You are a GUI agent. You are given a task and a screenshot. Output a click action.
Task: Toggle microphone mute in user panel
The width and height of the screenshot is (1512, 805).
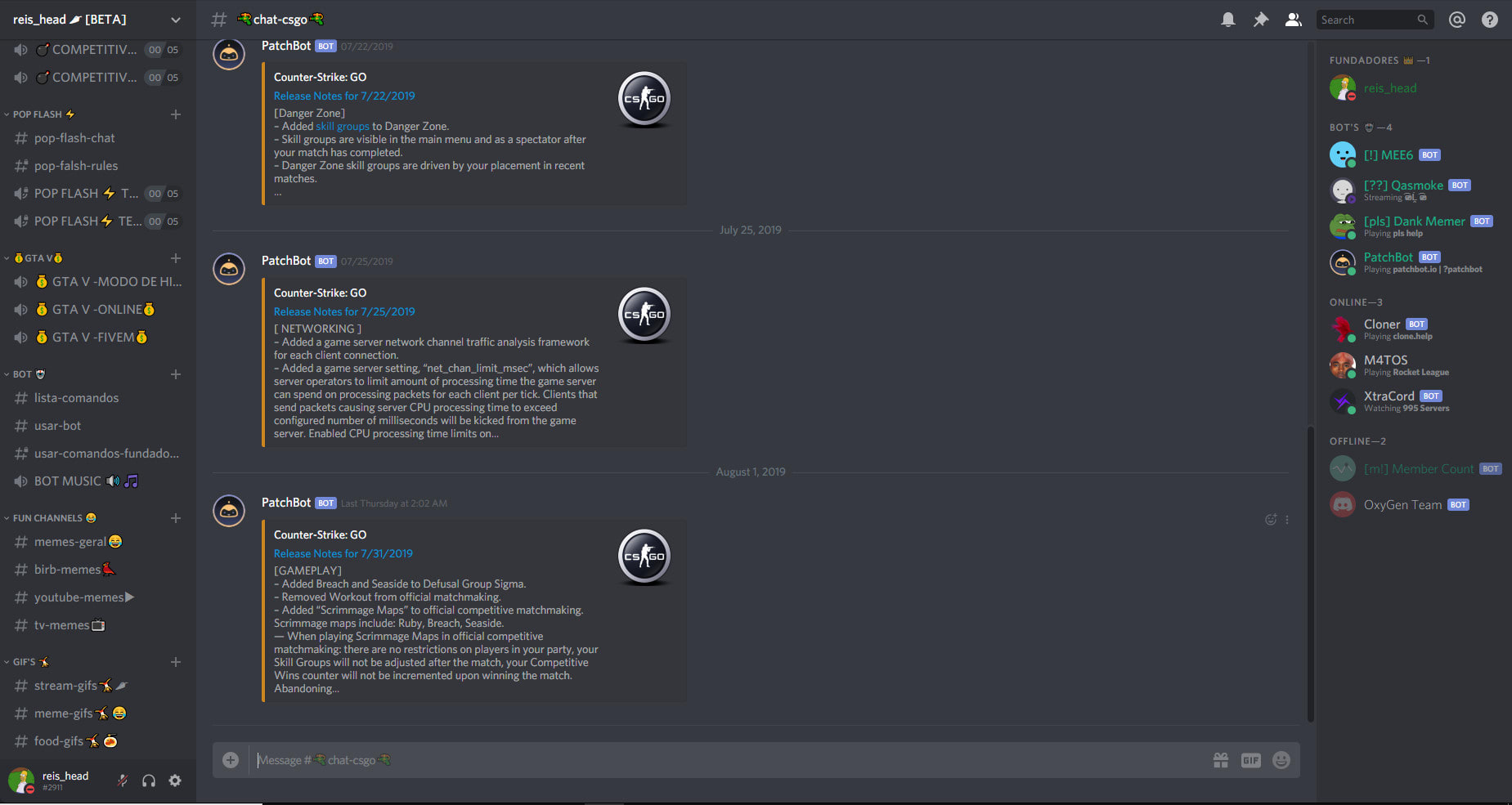coord(122,780)
